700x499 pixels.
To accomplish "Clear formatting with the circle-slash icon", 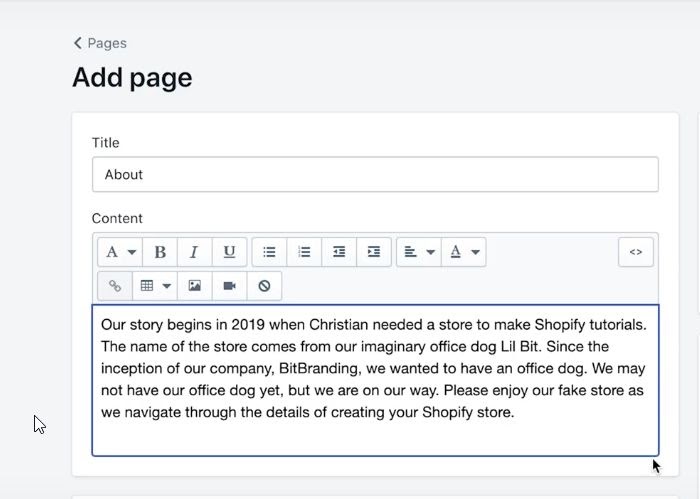I will [x=264, y=286].
